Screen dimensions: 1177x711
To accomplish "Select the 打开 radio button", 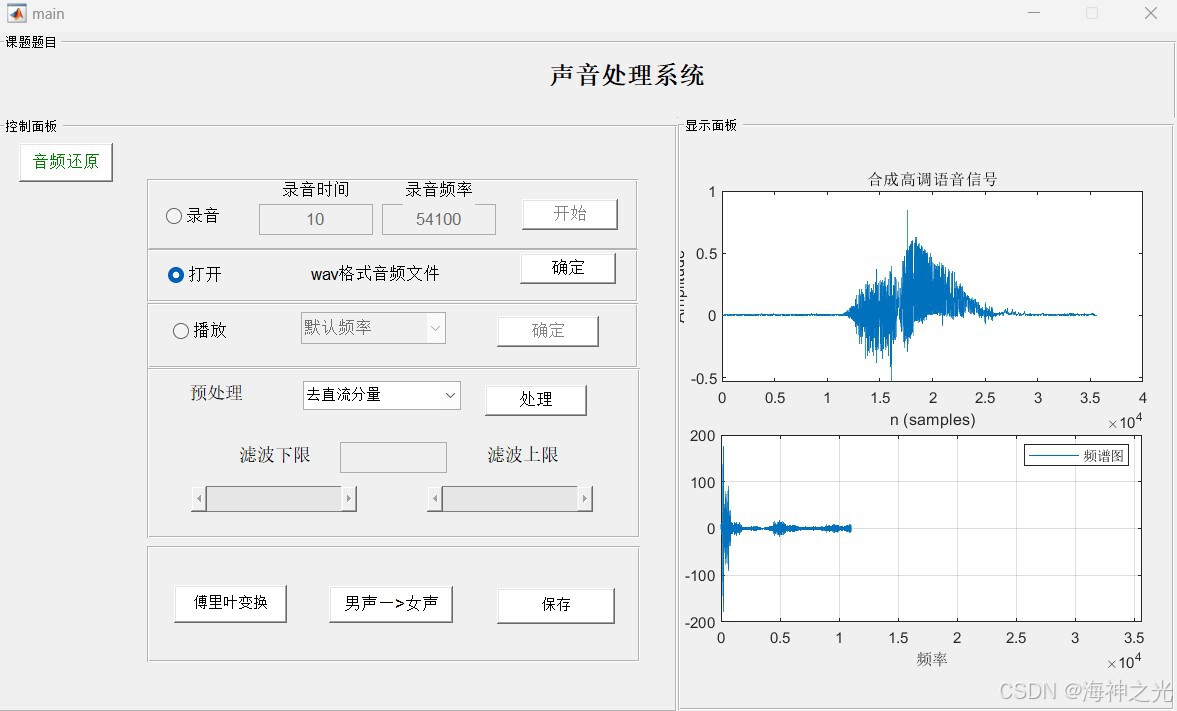I will [176, 275].
